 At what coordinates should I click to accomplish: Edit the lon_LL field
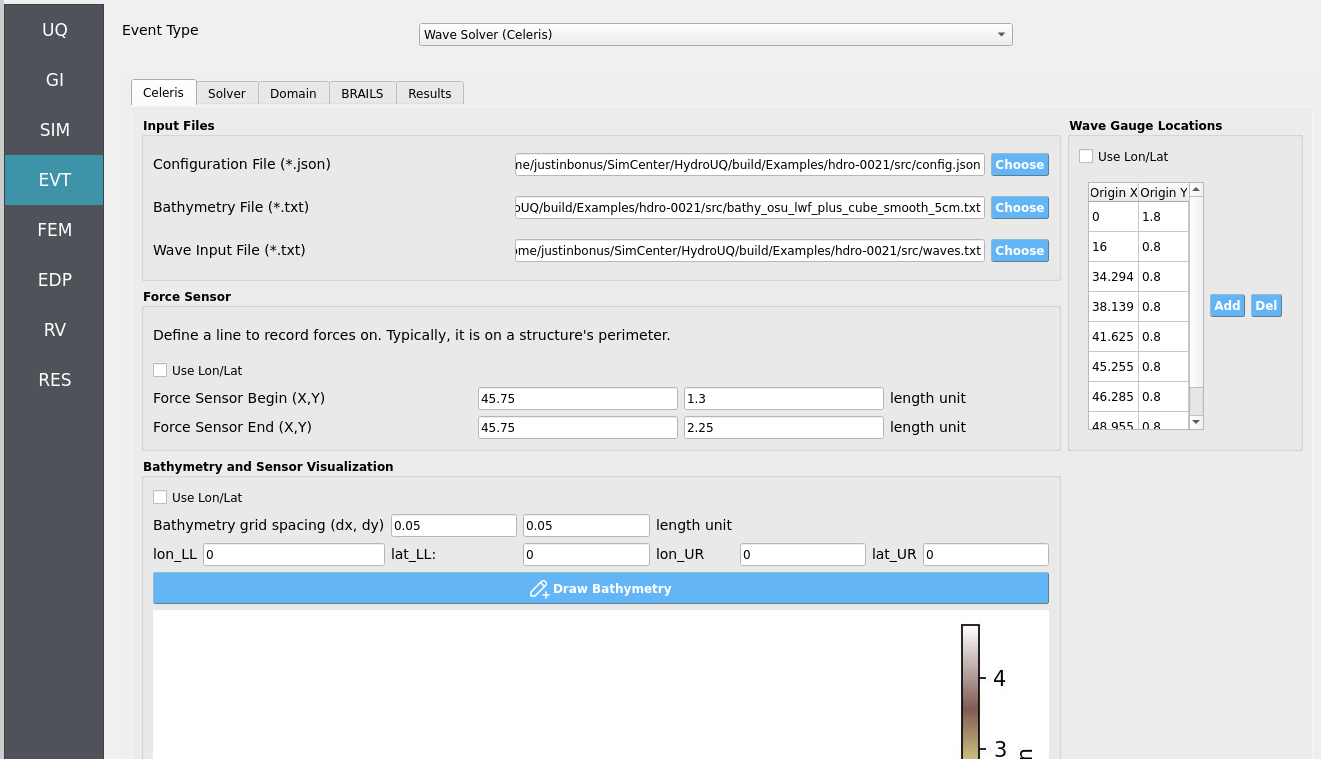[294, 554]
